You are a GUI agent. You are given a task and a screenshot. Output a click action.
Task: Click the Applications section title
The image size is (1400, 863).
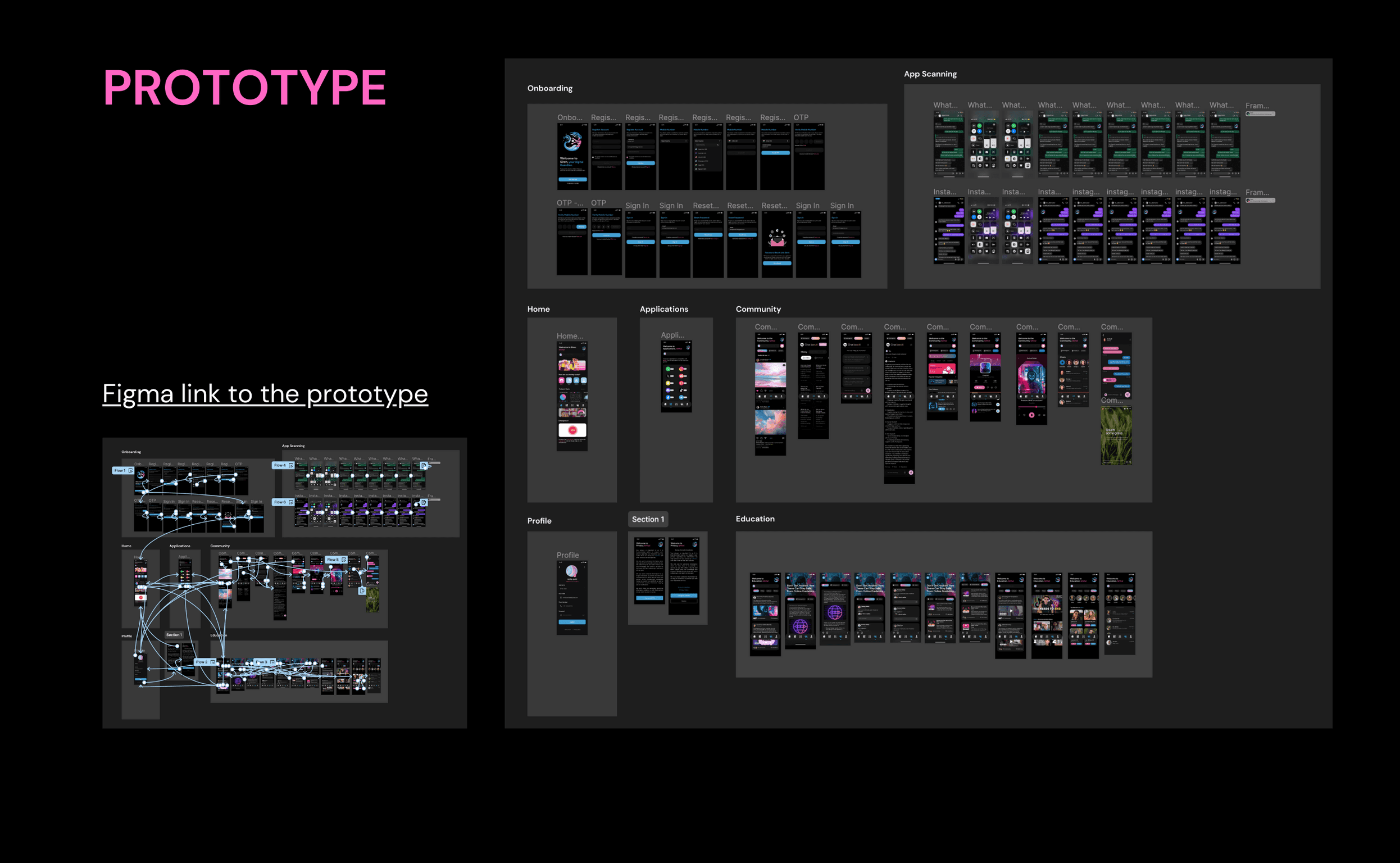coord(663,310)
